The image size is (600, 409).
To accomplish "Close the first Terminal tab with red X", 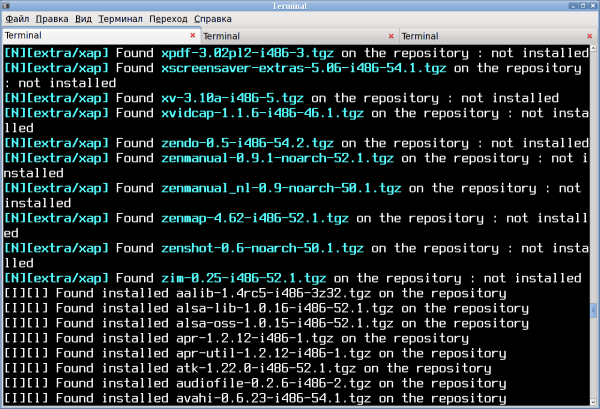I will (x=193, y=35).
